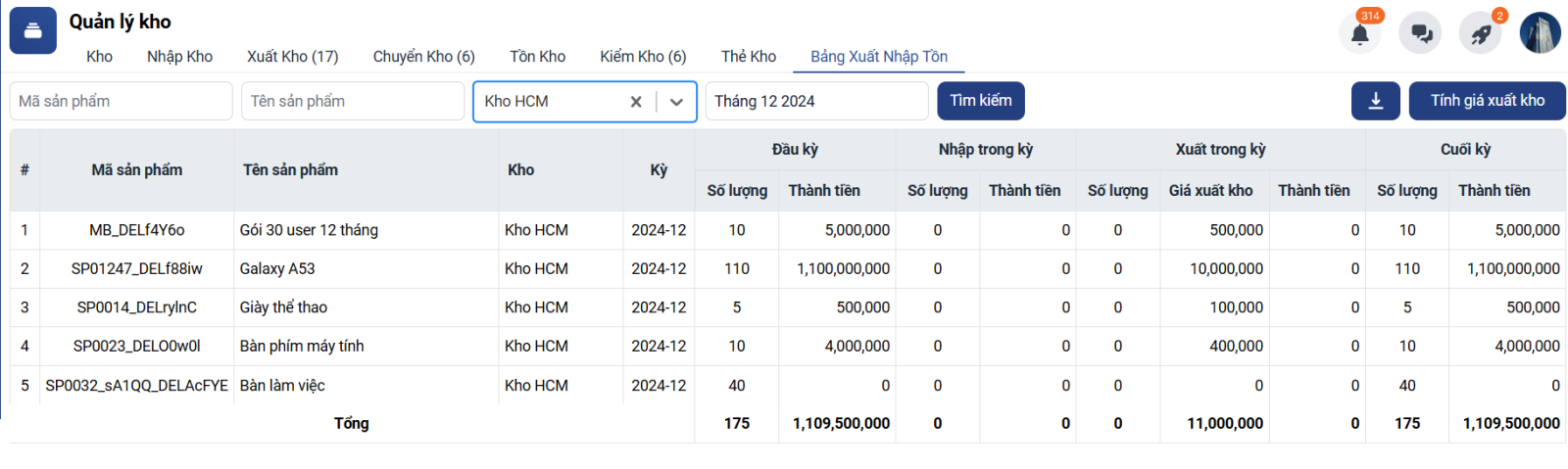Open the user profile avatar
Screen dimensions: 1568x469
coord(1540,33)
